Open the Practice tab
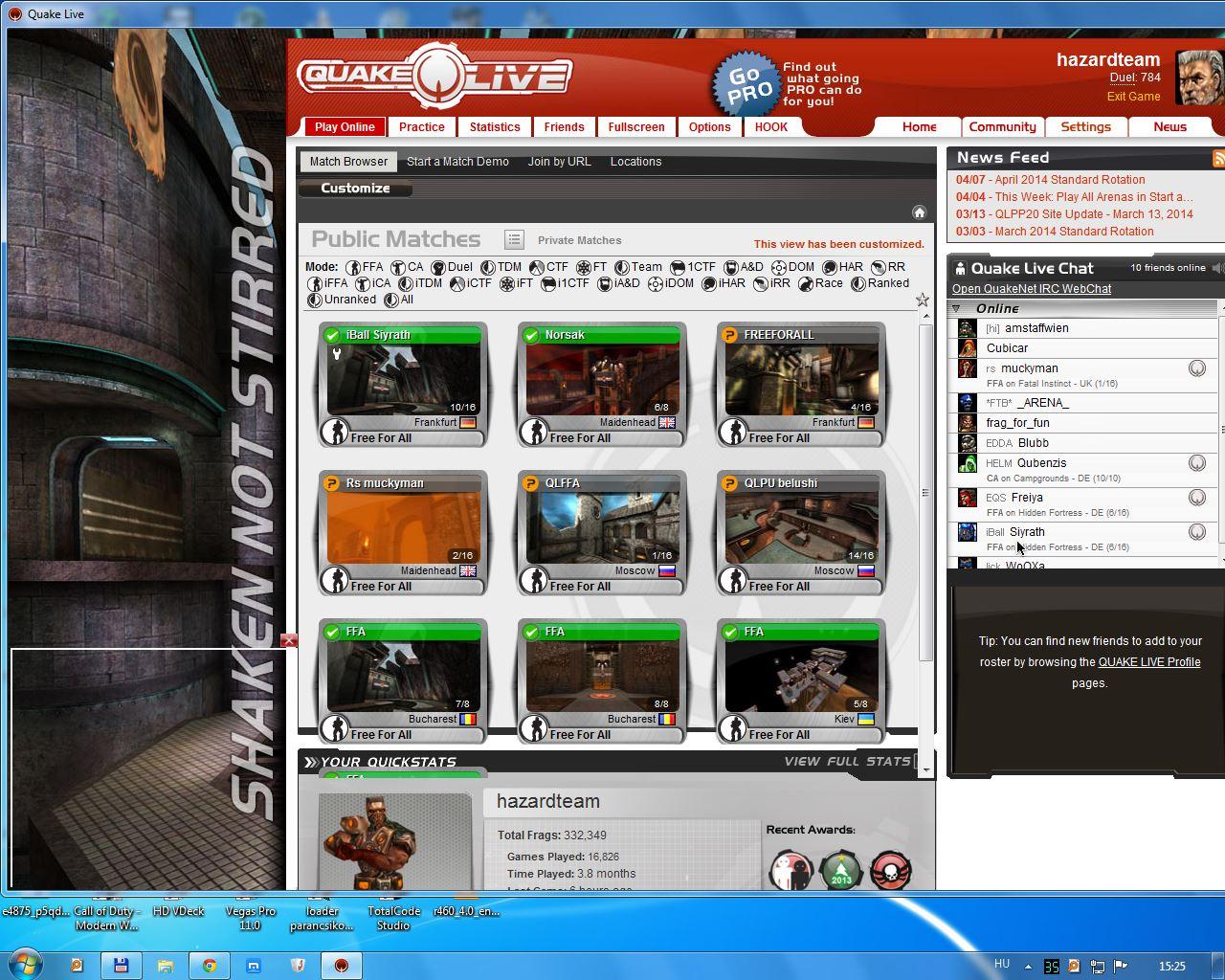The height and width of the screenshot is (980, 1225). (x=422, y=127)
